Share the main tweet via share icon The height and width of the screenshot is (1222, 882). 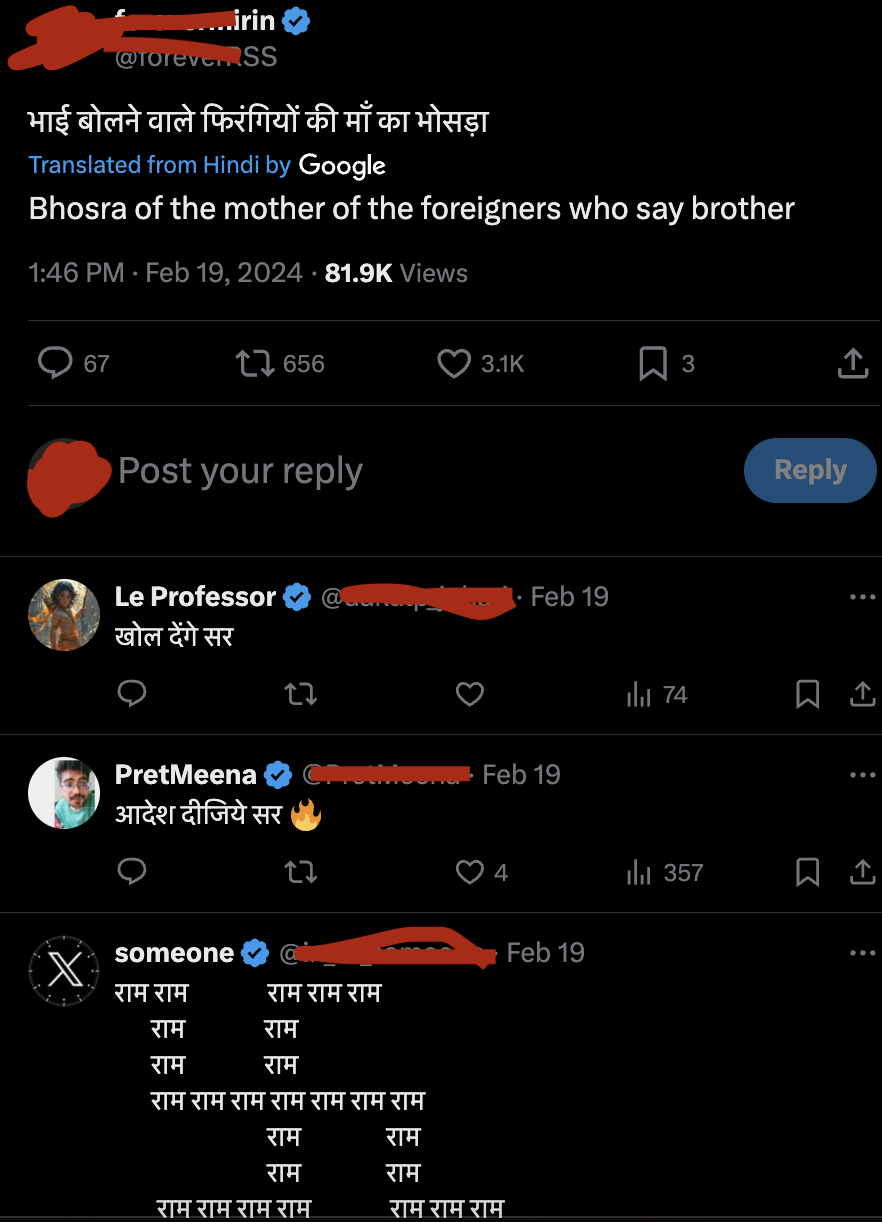(x=852, y=363)
